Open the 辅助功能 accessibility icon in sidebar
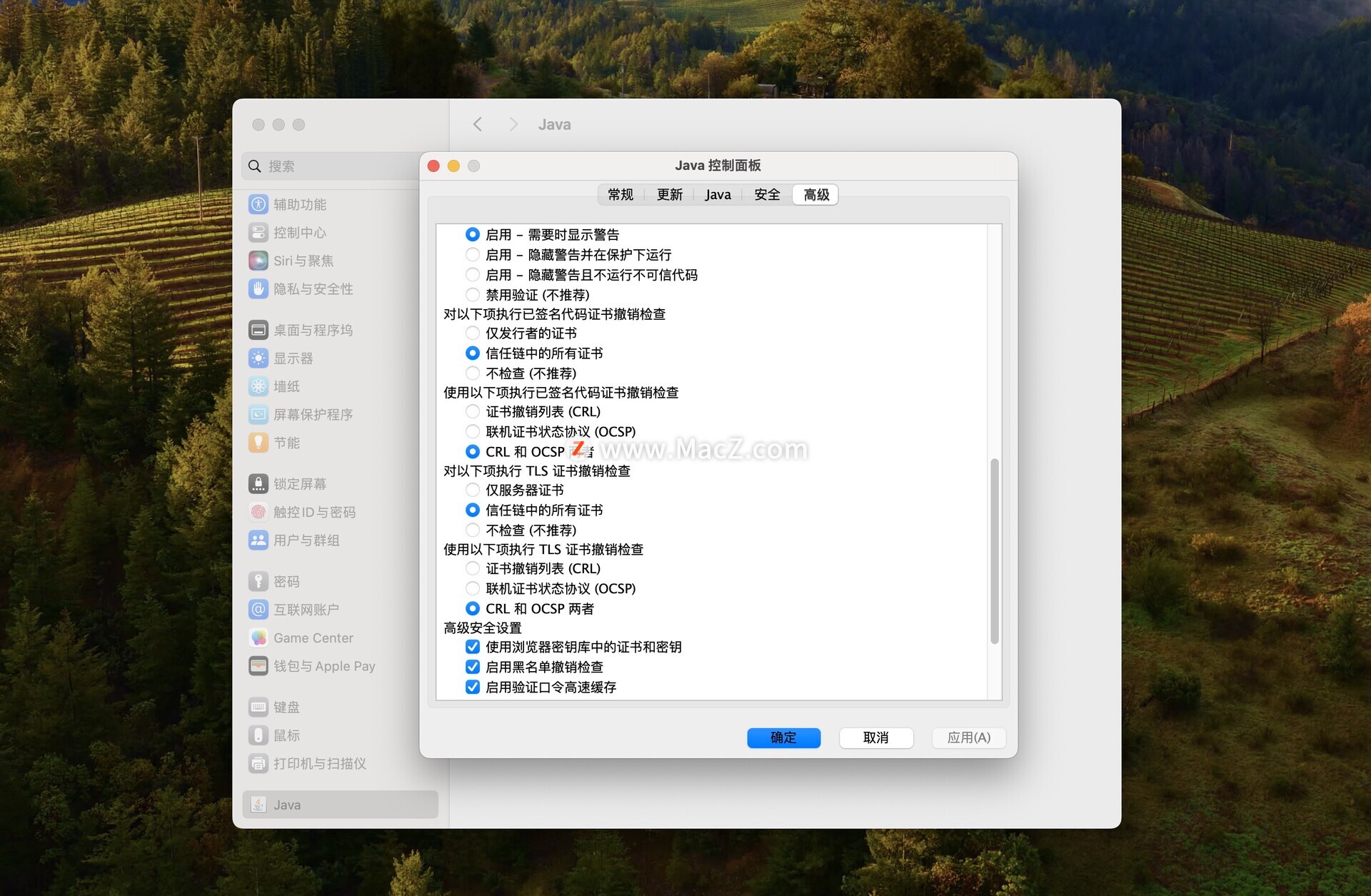This screenshot has width=1371, height=896. (258, 204)
